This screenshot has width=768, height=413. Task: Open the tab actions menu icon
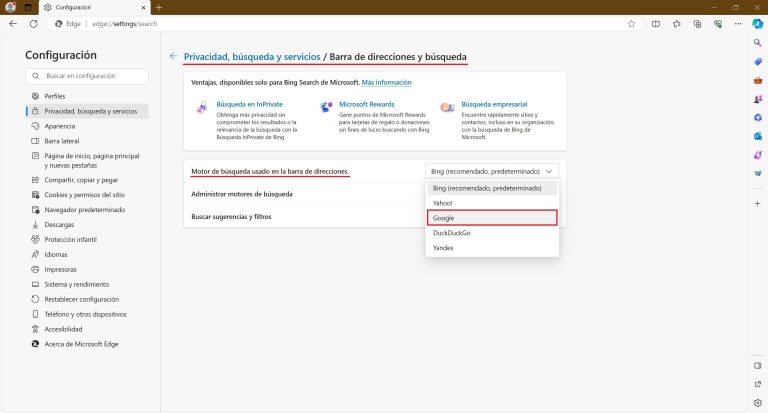(x=28, y=7)
